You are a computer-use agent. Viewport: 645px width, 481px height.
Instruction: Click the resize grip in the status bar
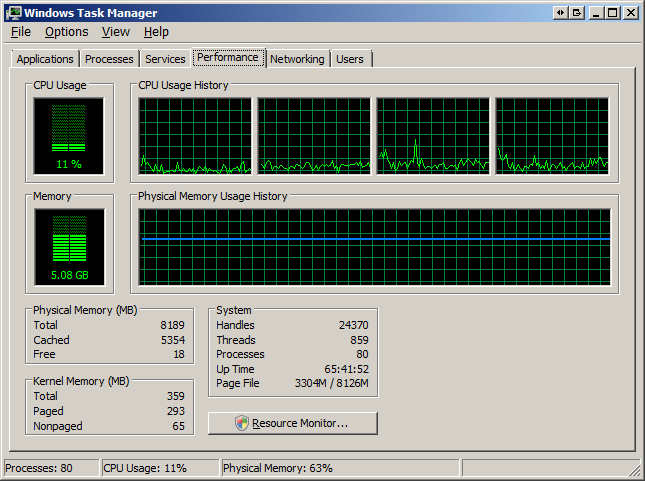[635, 471]
